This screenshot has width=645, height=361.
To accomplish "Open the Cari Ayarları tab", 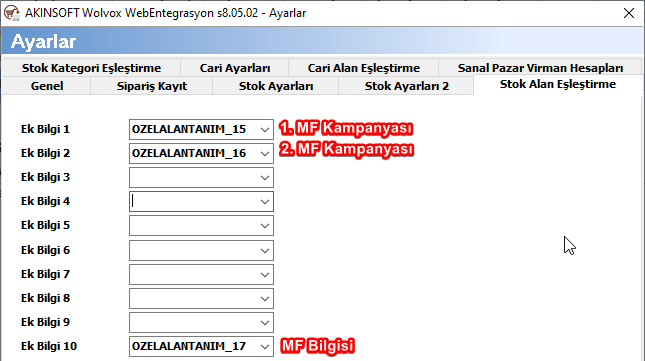I will (235, 67).
